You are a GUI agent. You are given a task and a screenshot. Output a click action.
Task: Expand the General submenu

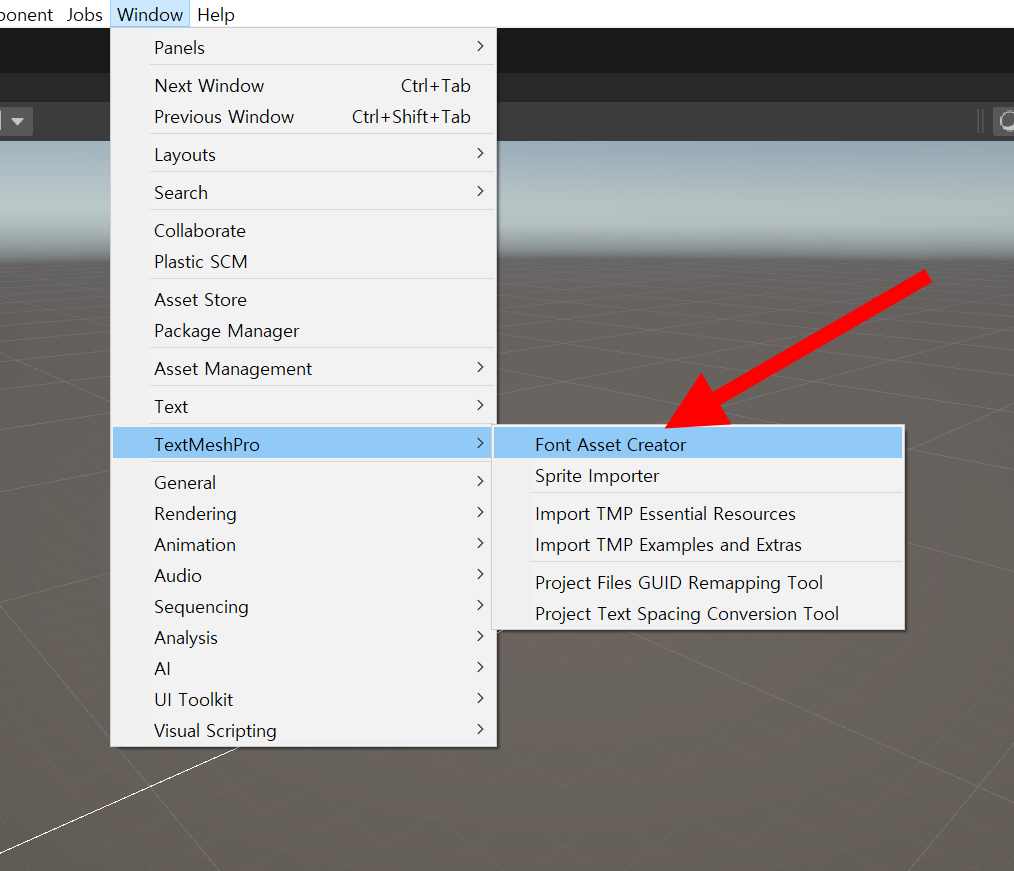pos(304,482)
